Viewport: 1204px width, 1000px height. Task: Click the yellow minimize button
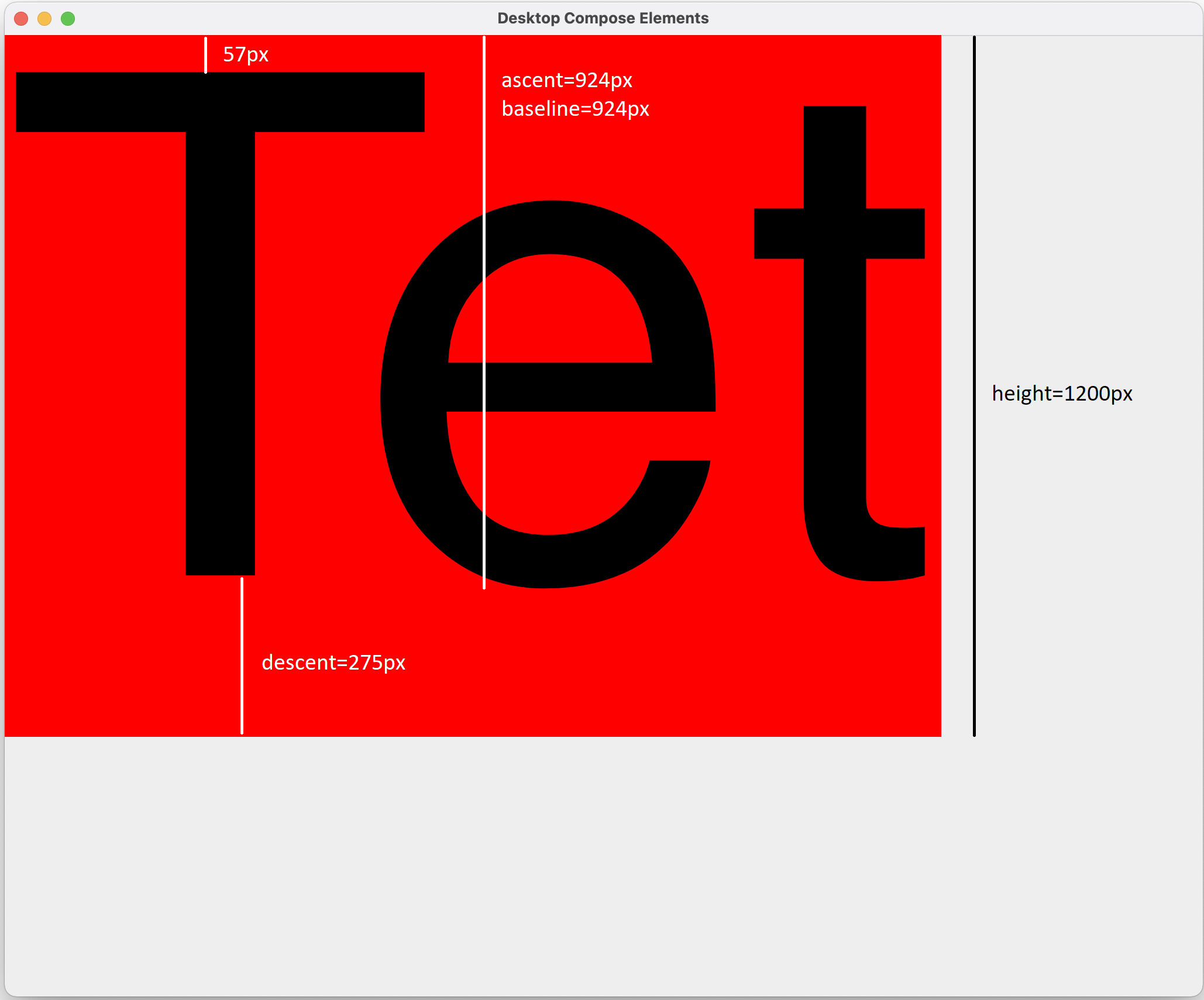[44, 18]
